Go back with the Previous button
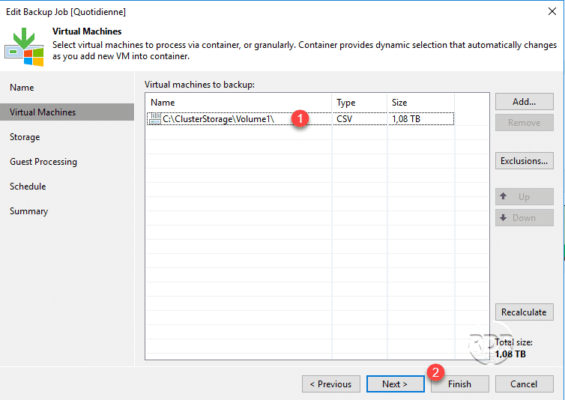Screen dimensions: 565x400 coord(331,384)
